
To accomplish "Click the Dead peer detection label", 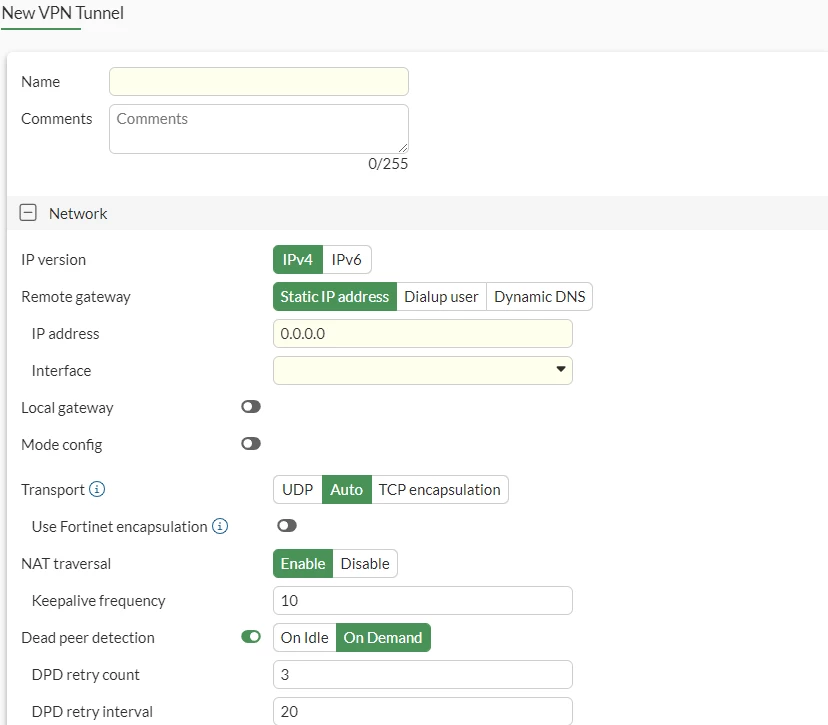I will (88, 638).
